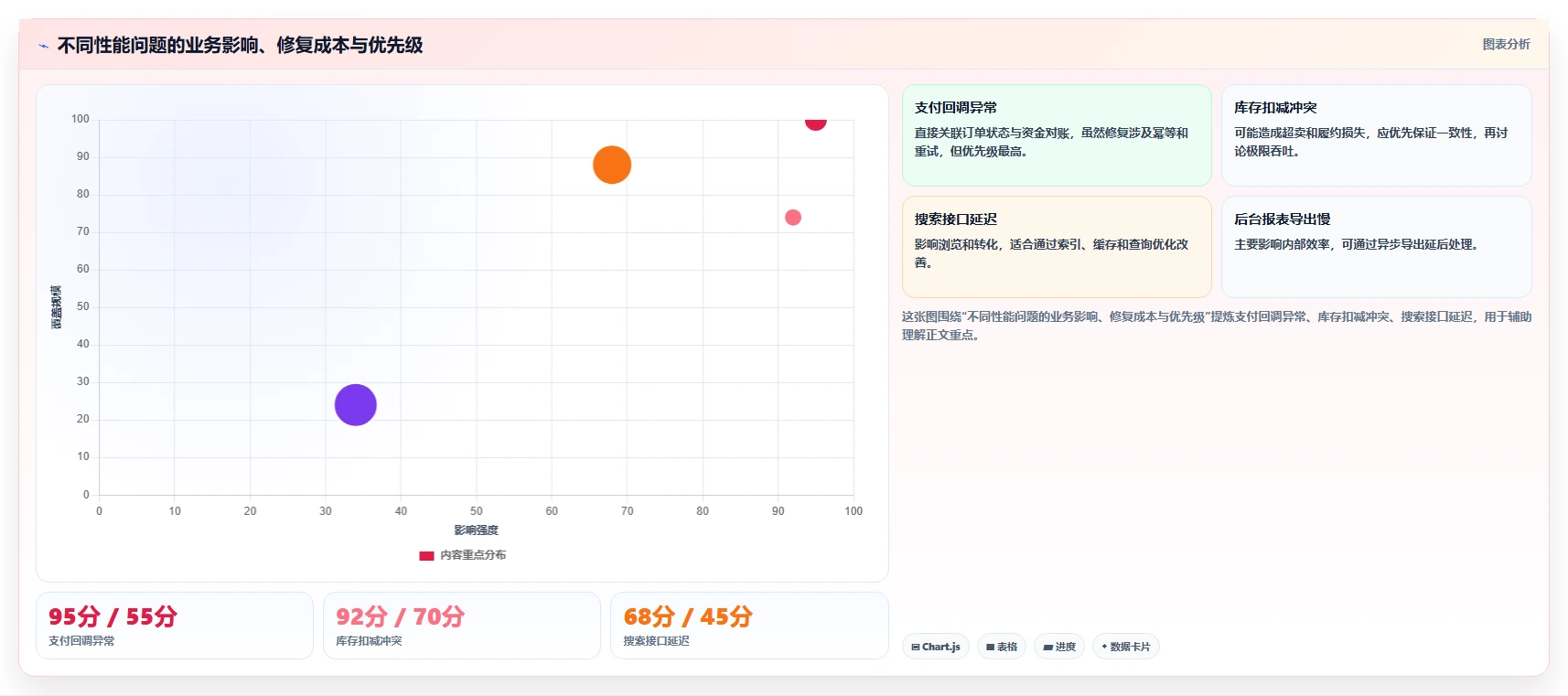Click the 影响强度 x-axis title
Screen dimensions: 1568x696
pos(477,530)
